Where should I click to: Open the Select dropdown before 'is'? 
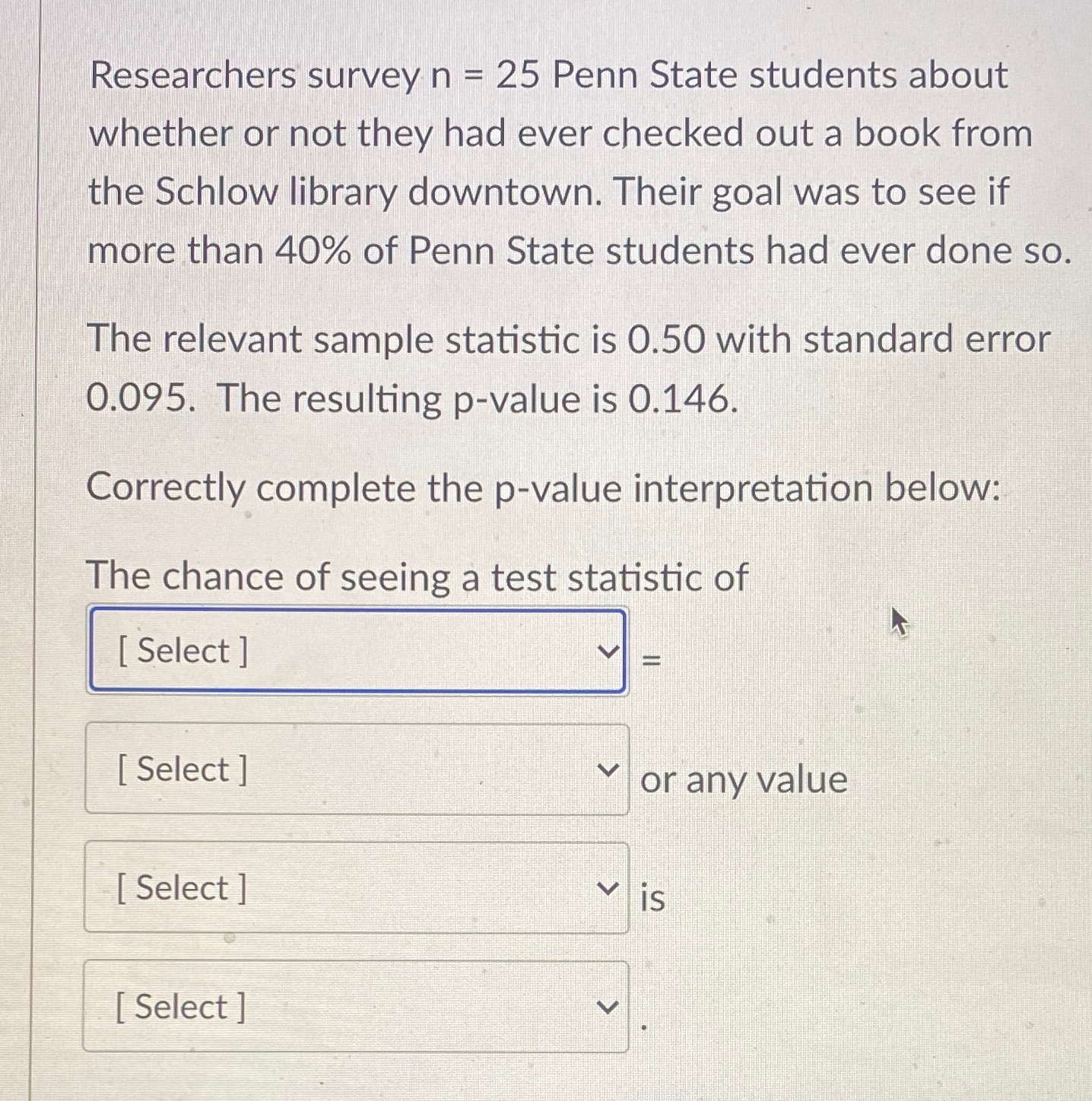tap(356, 887)
